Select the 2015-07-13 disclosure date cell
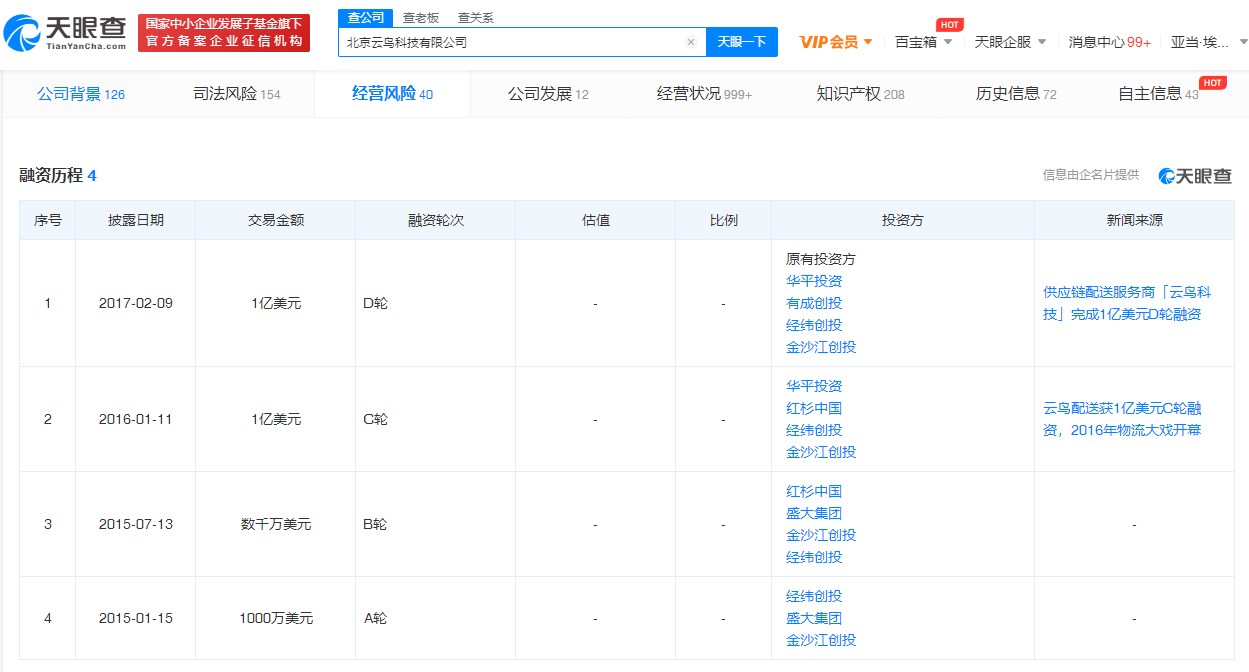The width and height of the screenshot is (1249, 672). click(136, 524)
